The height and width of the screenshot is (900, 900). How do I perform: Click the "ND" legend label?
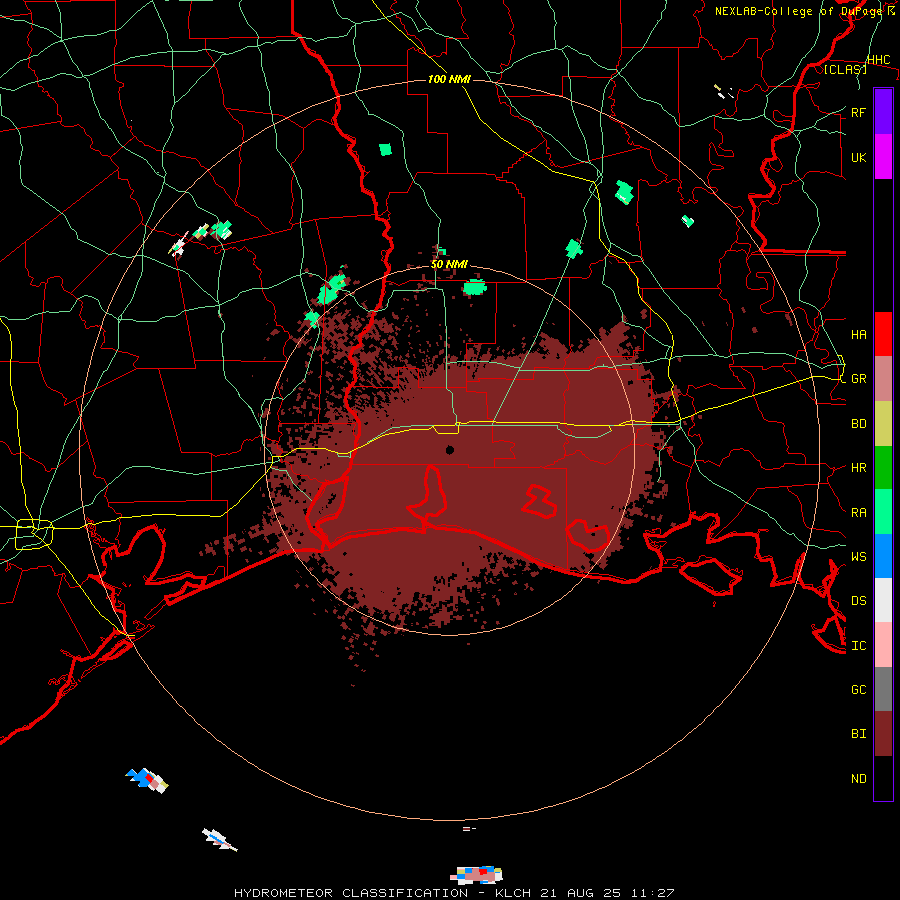[x=858, y=779]
